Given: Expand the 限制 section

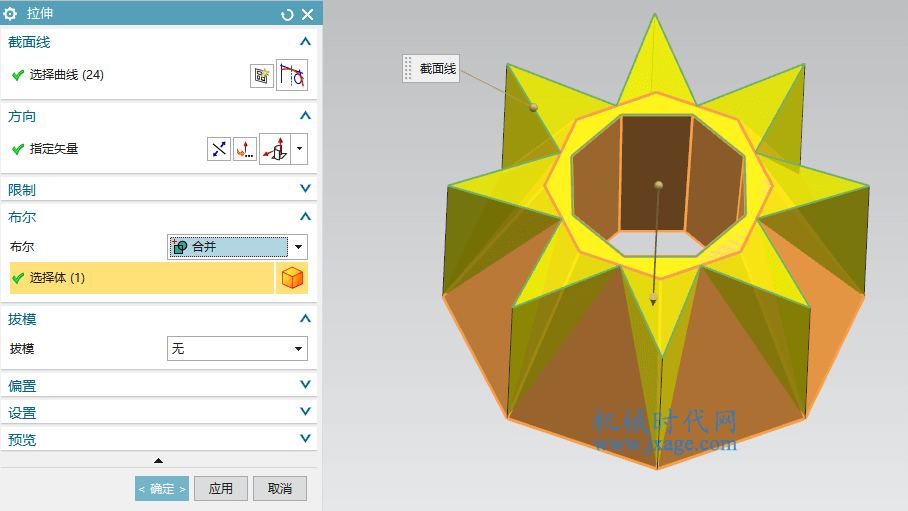Looking at the screenshot, I should 305,189.
